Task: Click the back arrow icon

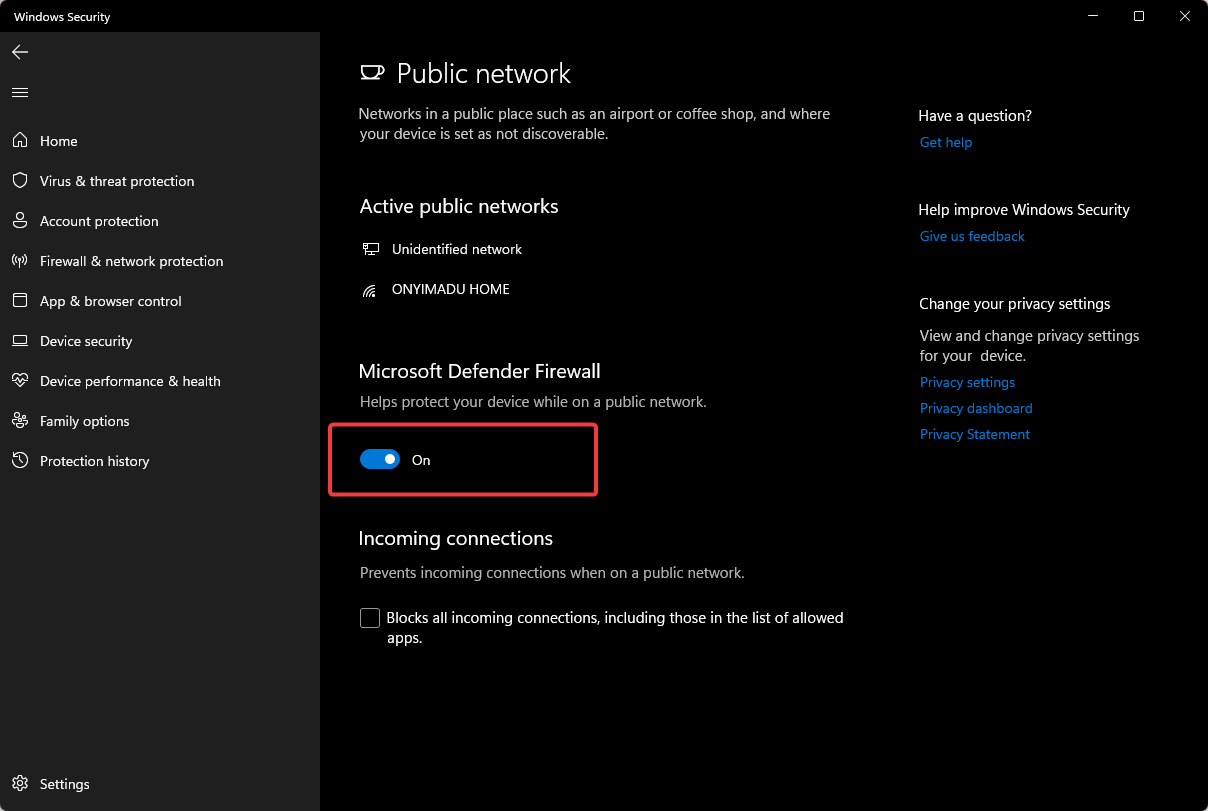Action: (x=20, y=52)
